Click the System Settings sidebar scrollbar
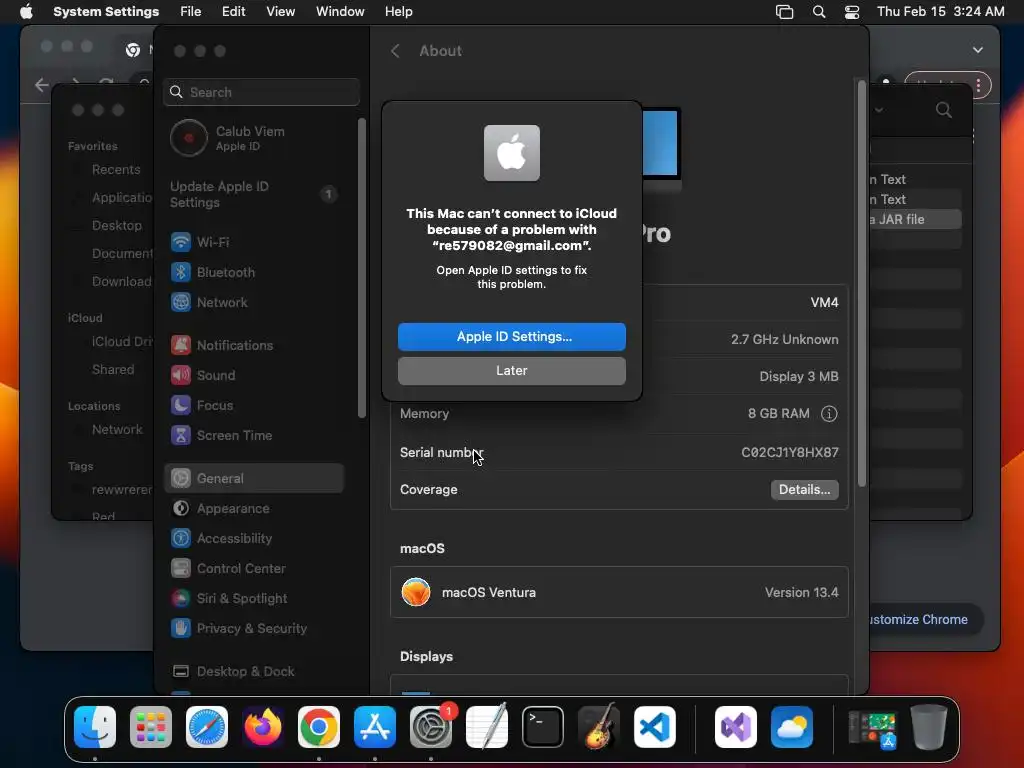The height and width of the screenshot is (768, 1024). (x=362, y=268)
